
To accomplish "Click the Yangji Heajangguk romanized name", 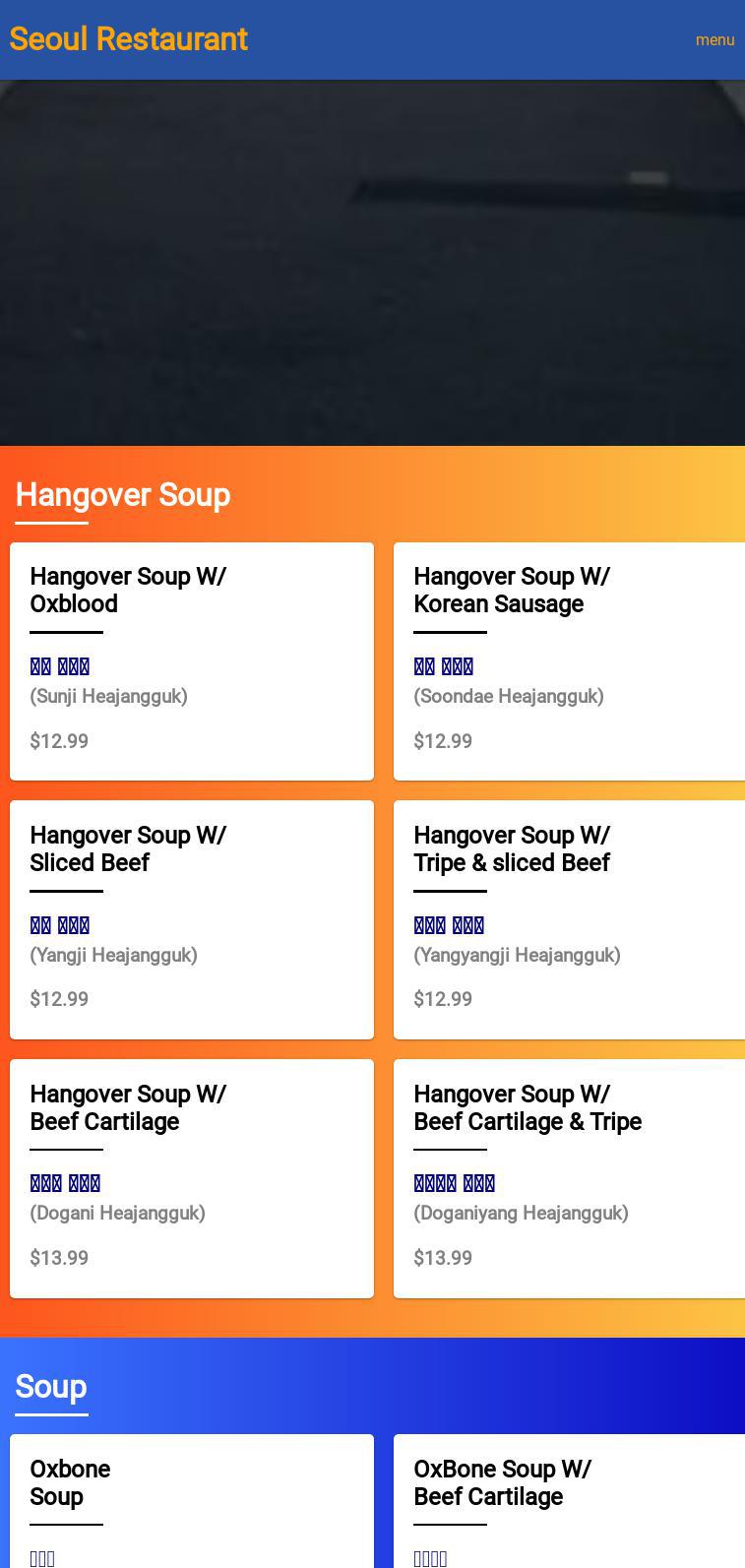I will coord(113,955).
